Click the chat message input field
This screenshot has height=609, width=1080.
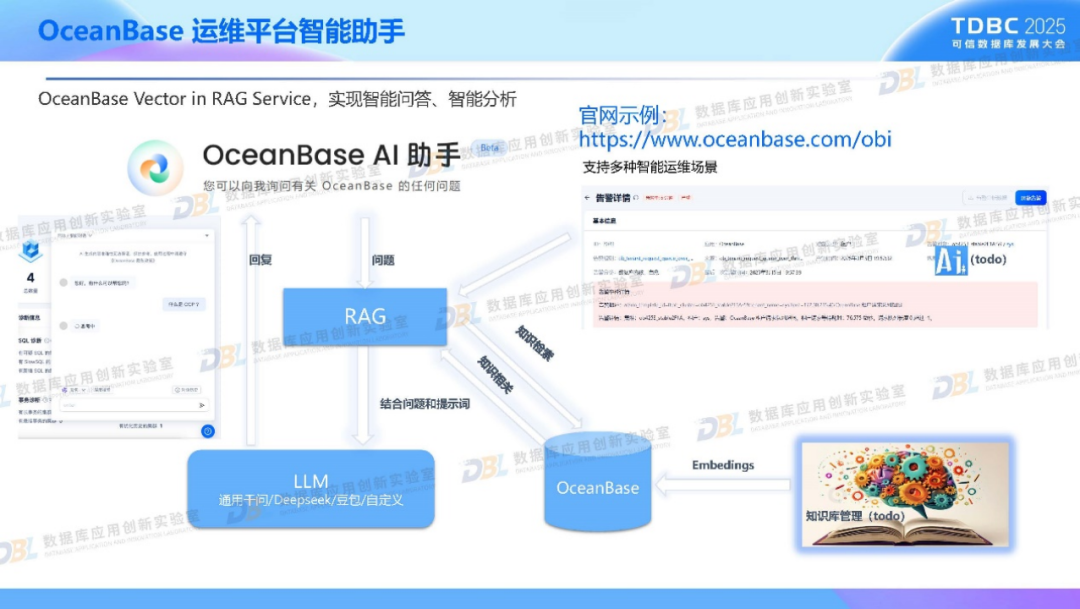pos(133,405)
